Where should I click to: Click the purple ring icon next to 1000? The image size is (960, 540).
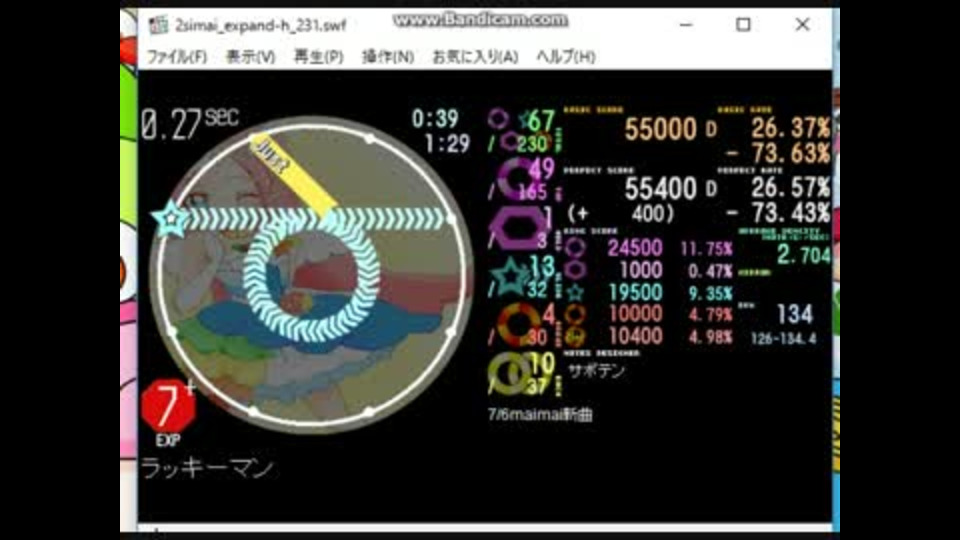[574, 270]
